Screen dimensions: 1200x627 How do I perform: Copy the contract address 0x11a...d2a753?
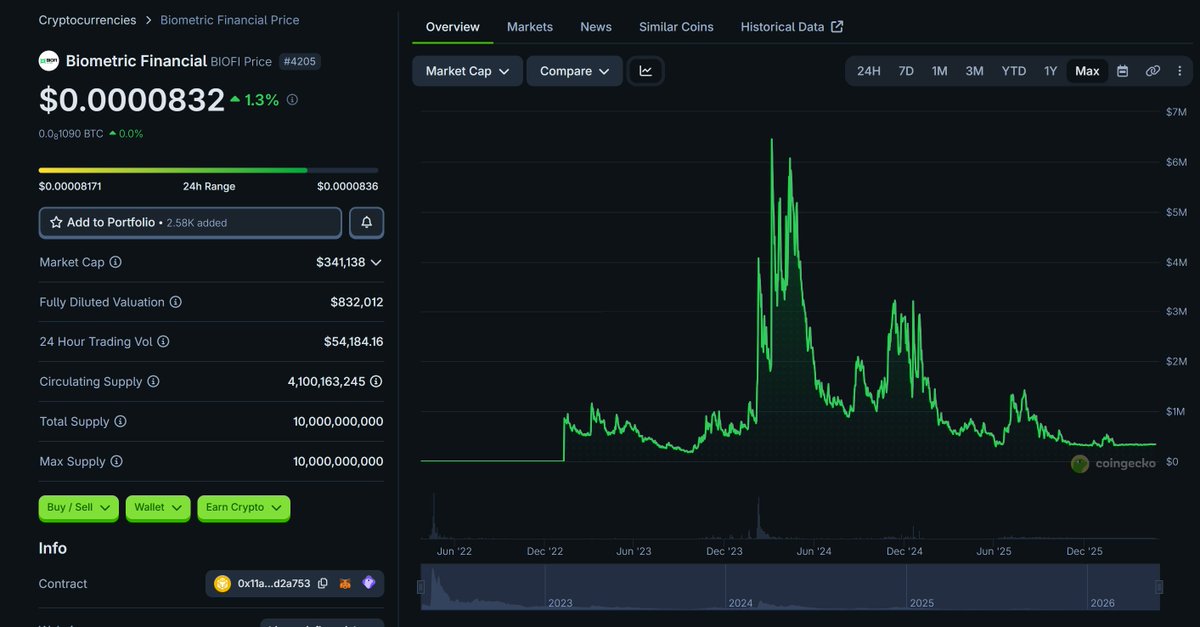[322, 584]
